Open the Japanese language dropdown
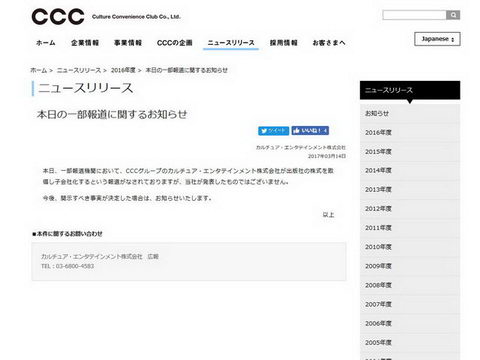Screen dimensions: 480x360 (437, 39)
